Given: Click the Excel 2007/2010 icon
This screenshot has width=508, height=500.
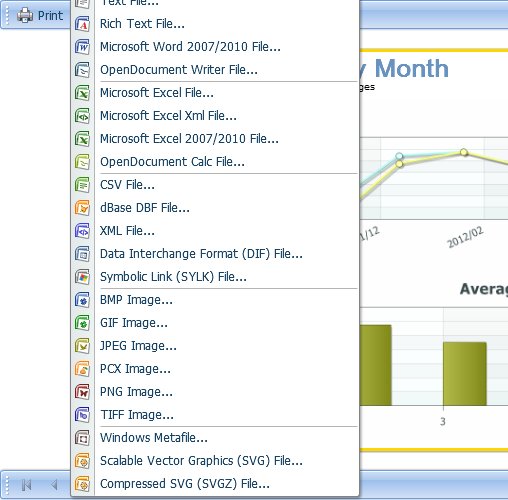Looking at the screenshot, I should pos(82,139).
